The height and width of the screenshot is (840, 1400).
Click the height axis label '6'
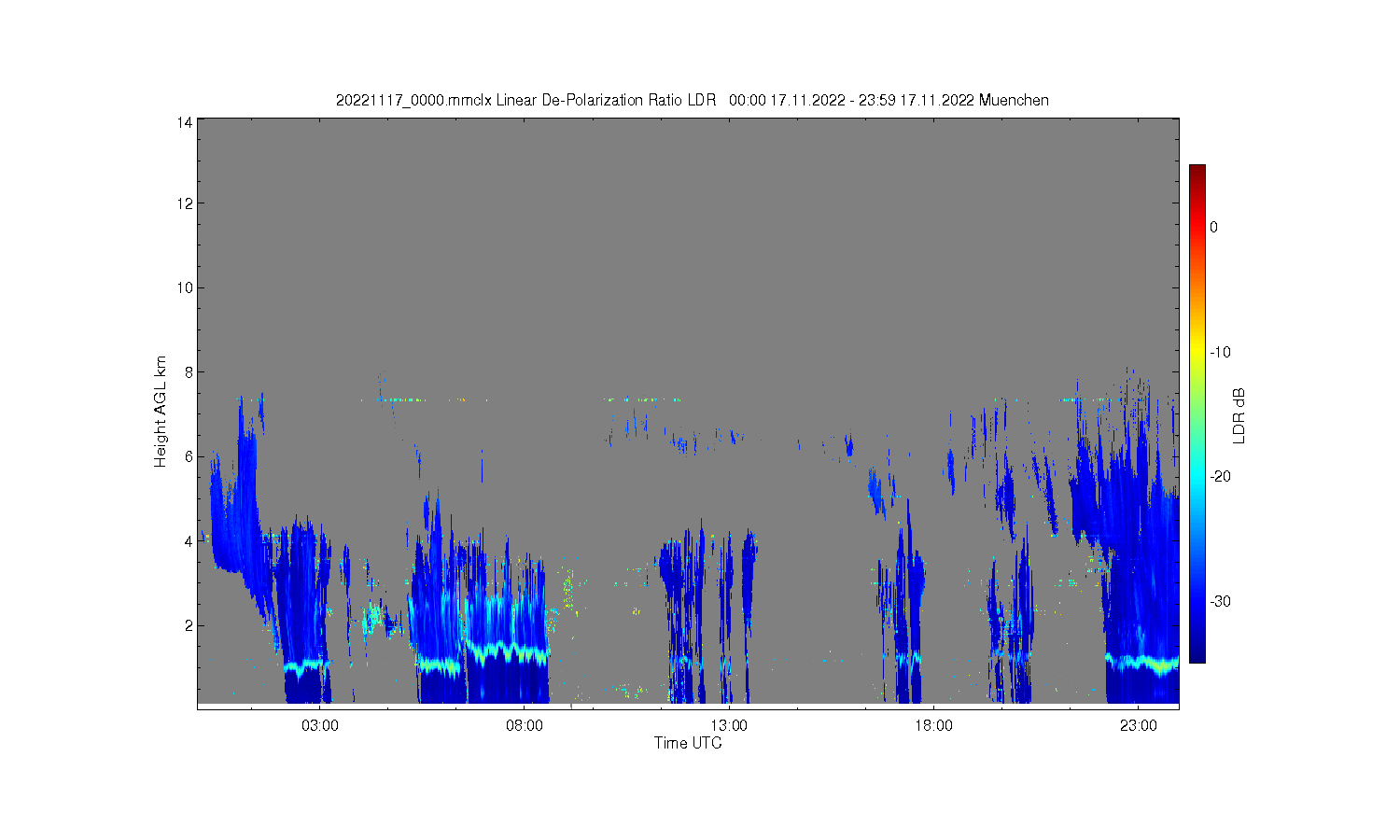189,456
